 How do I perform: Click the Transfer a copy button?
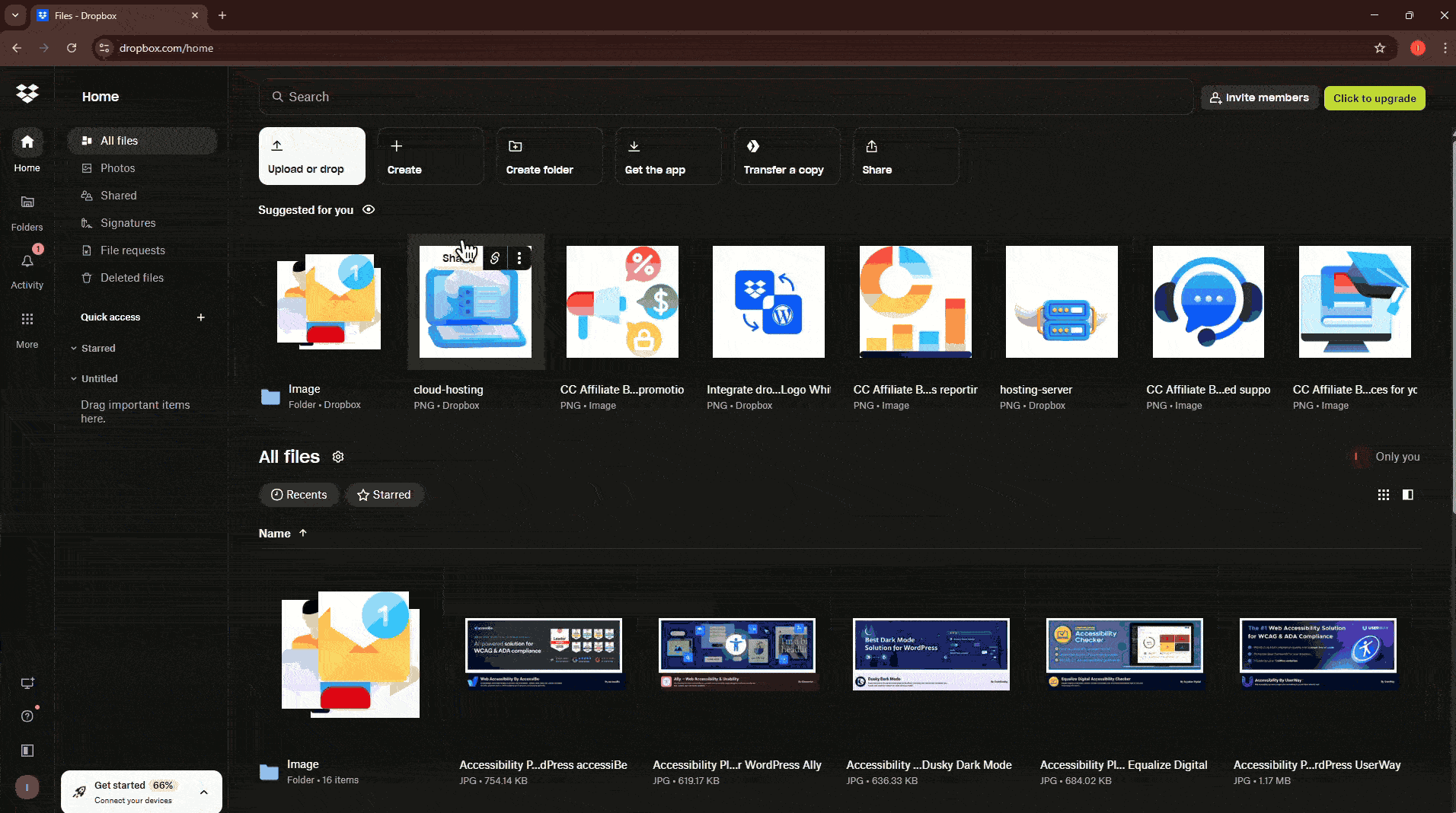pyautogui.click(x=787, y=156)
